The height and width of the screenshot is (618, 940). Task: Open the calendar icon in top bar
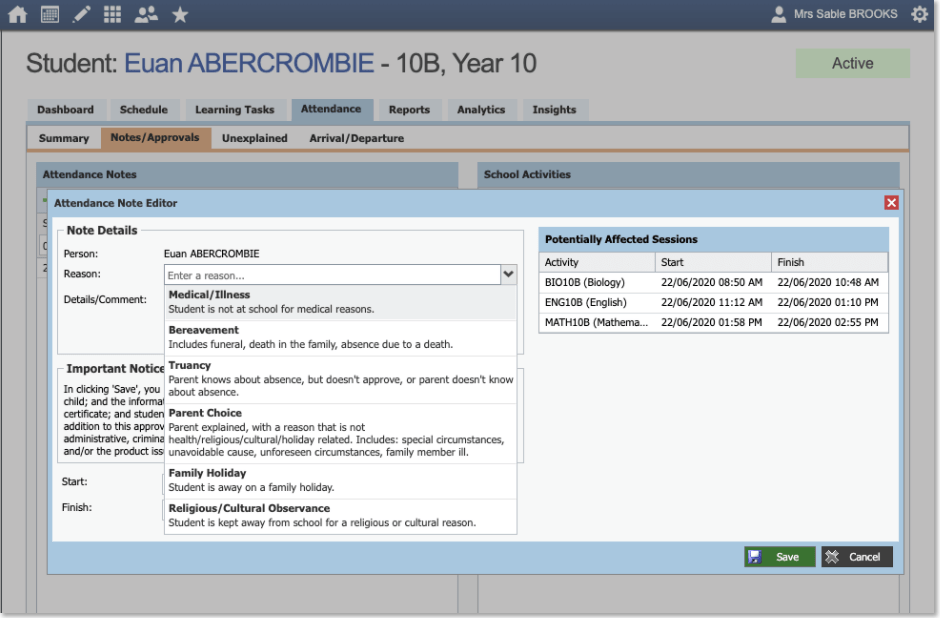[x=49, y=14]
